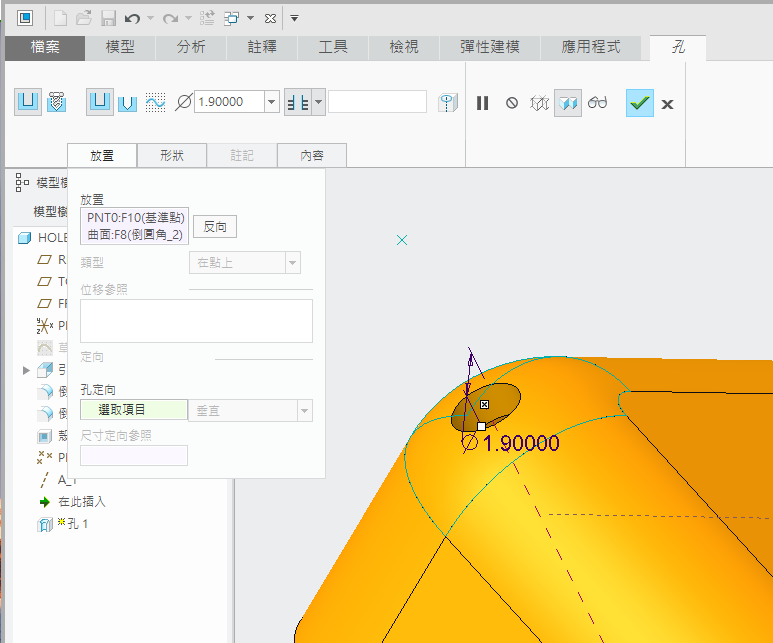Click the pause feature button

(x=483, y=103)
